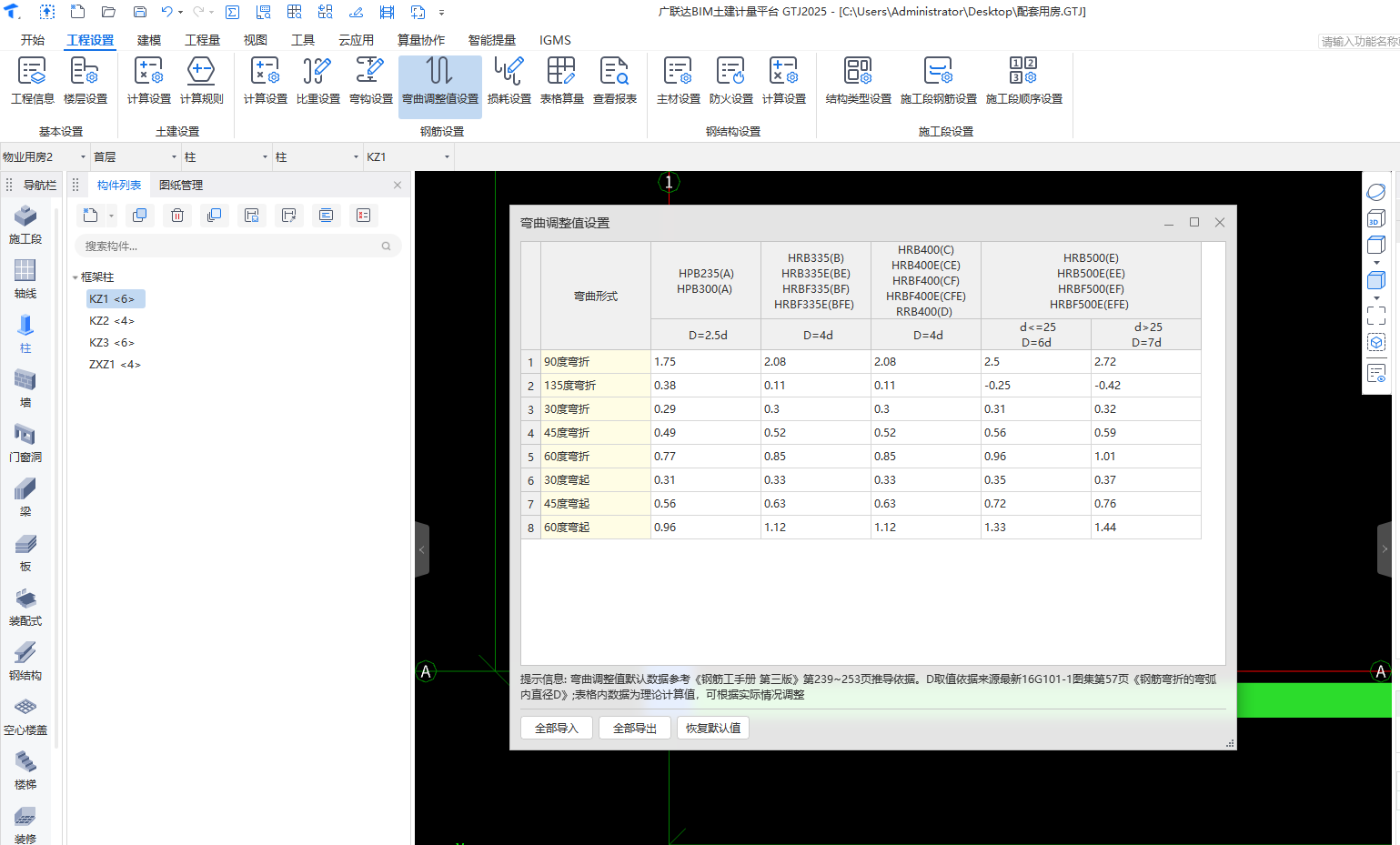Screen dimensions: 1400x845
Task: Select 钢结构 in navigation bar
Action: [x=25, y=661]
